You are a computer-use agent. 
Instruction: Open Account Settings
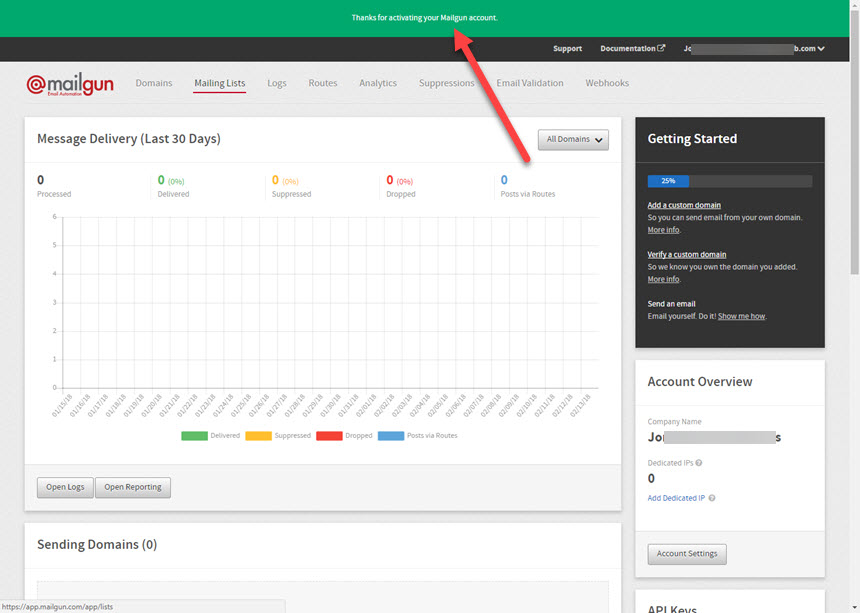click(x=687, y=554)
